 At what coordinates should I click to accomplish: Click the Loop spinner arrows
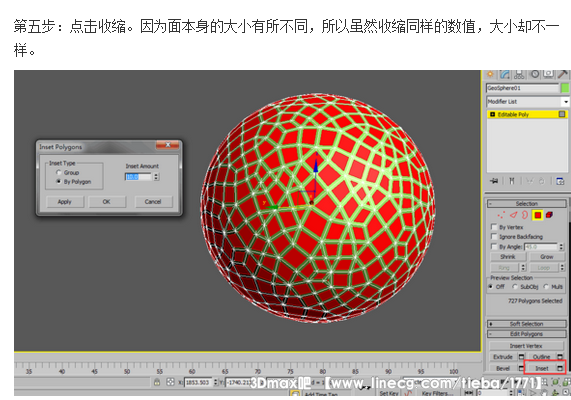561,267
